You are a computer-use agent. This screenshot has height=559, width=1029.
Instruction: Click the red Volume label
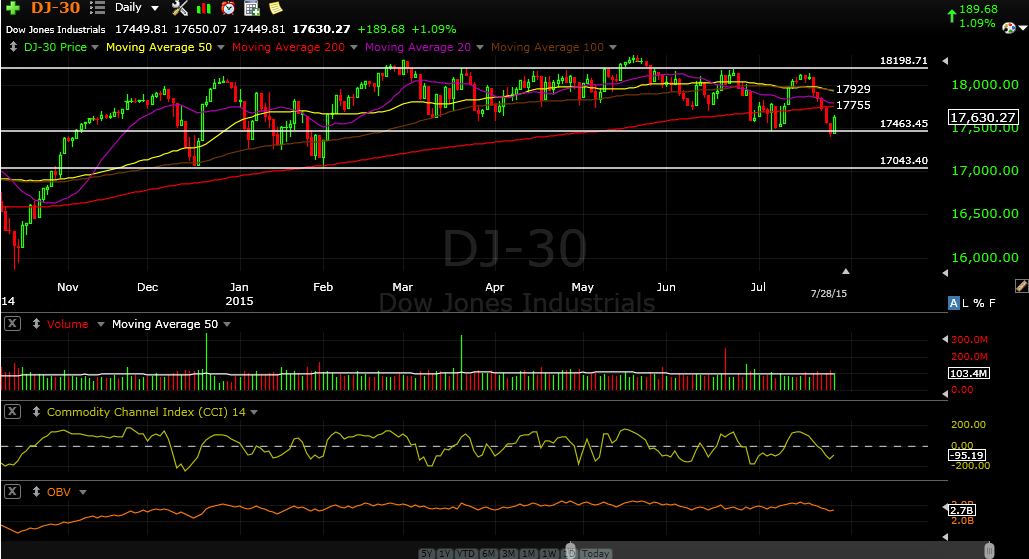(x=68, y=324)
